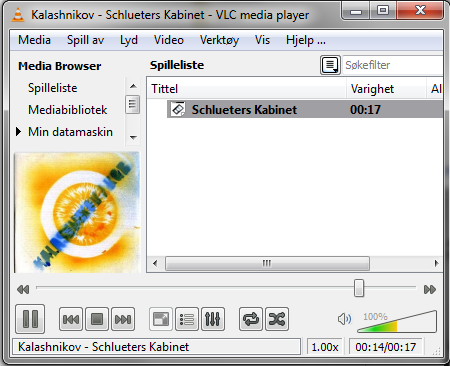Toggle elapsed time display 00:14/00:17
The height and width of the screenshot is (366, 450).
tap(386, 347)
